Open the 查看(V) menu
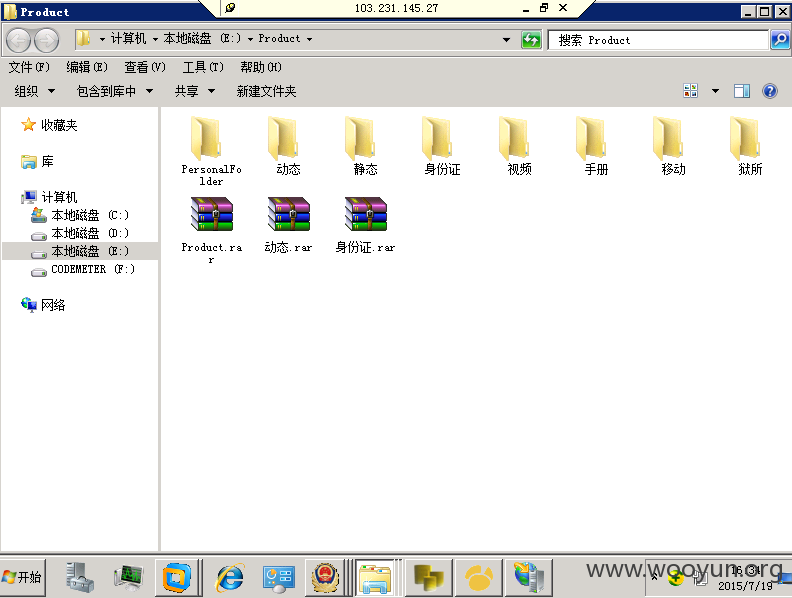 pyautogui.click(x=145, y=67)
